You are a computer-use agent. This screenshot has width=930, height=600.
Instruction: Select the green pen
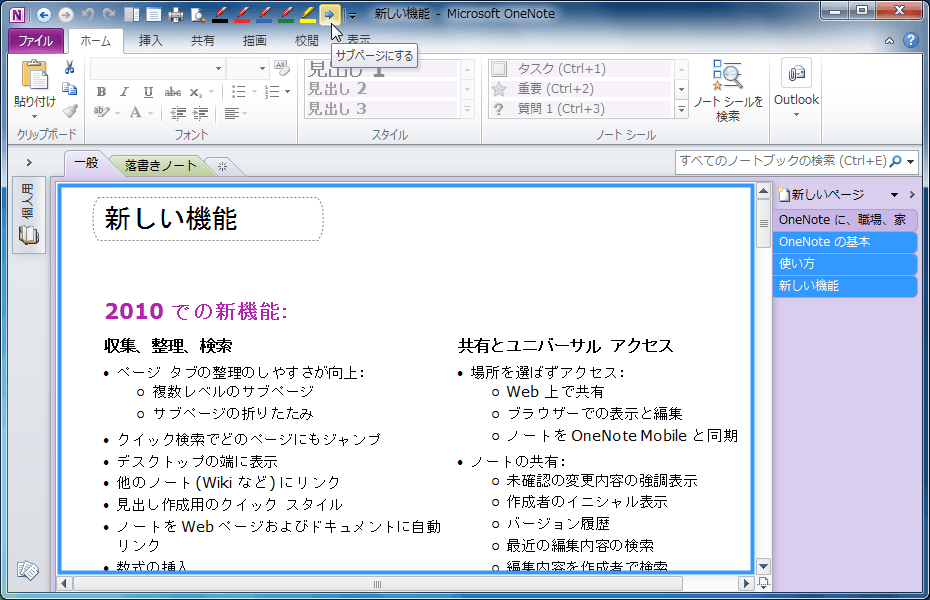(286, 15)
